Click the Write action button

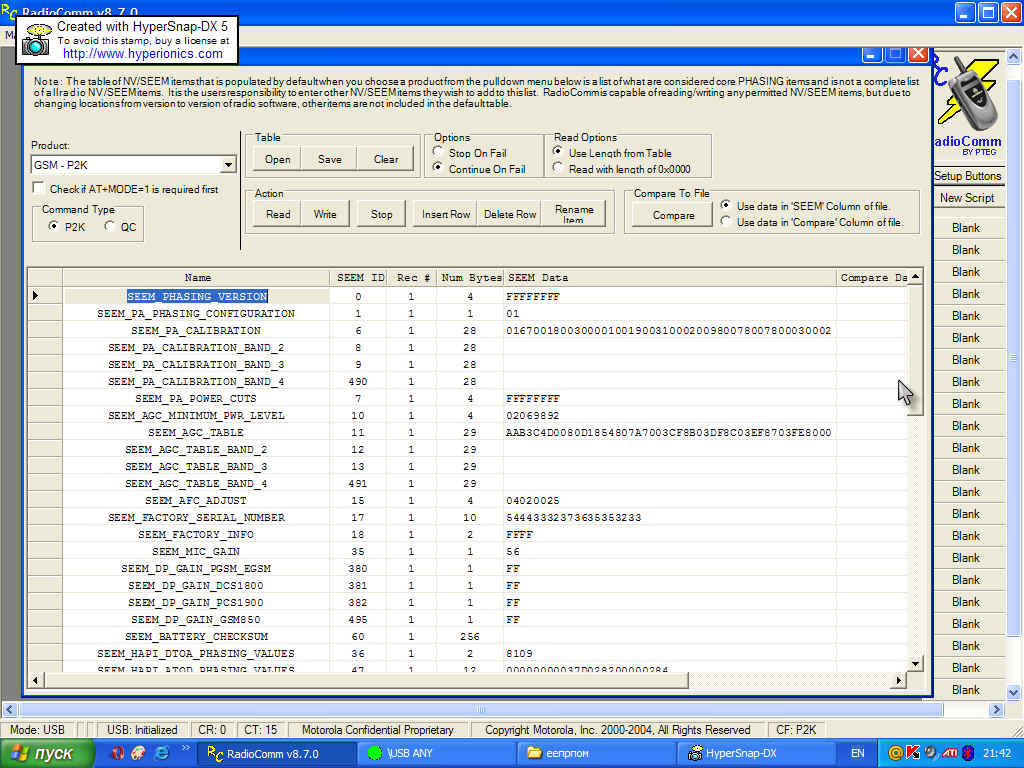tap(325, 214)
